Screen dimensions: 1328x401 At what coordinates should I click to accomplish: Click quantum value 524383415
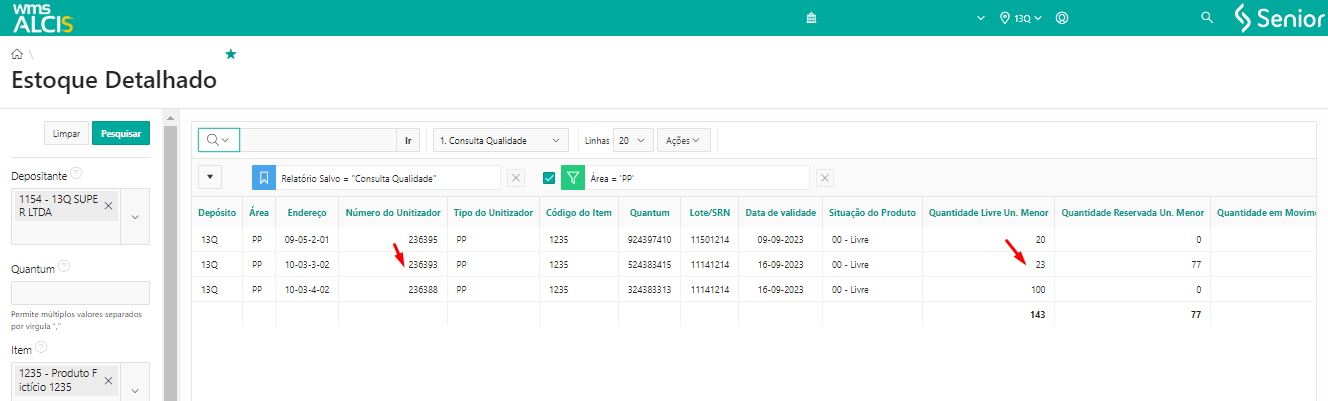(649, 265)
